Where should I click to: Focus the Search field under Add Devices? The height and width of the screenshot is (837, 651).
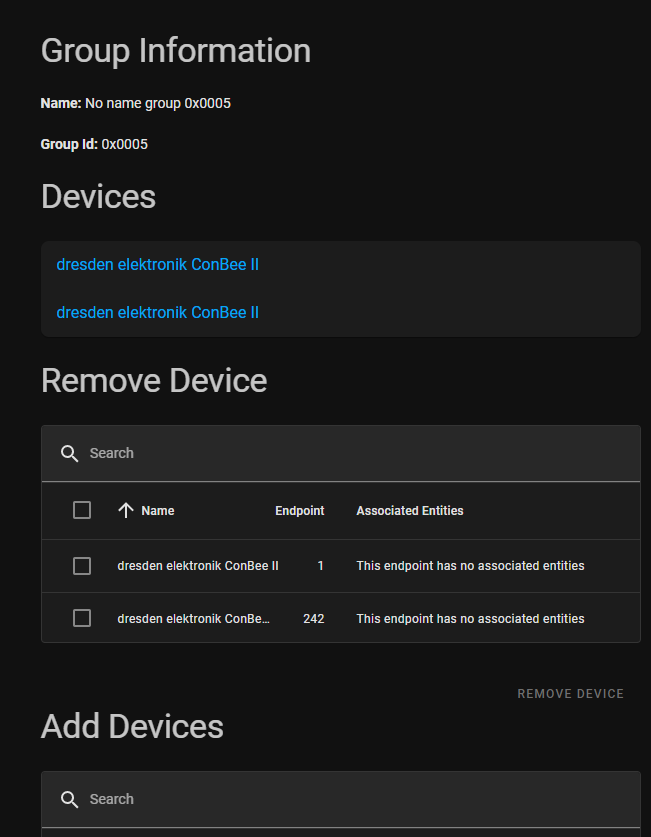[x=350, y=799]
